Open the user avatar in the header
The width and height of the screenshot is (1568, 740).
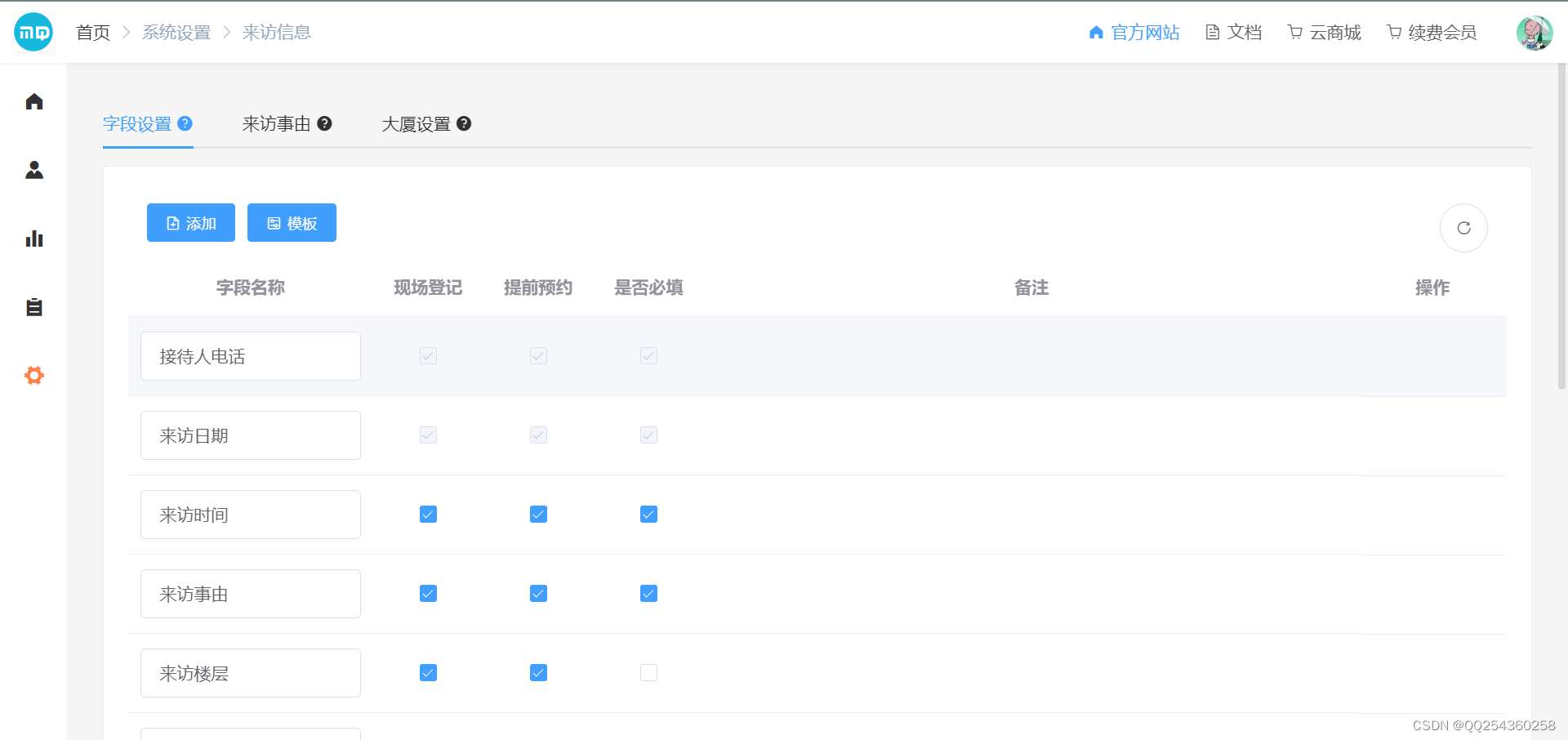pos(1535,33)
